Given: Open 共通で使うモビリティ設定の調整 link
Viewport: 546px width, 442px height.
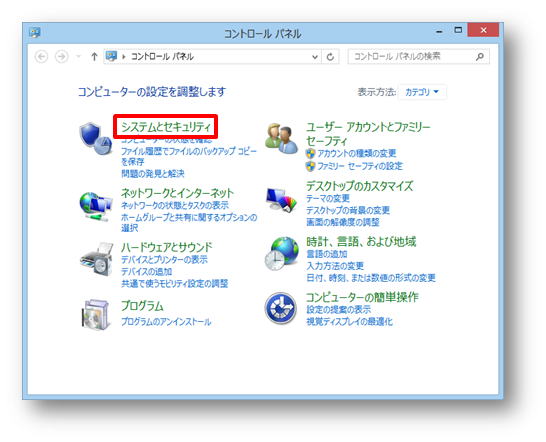Looking at the screenshot, I should 174,284.
